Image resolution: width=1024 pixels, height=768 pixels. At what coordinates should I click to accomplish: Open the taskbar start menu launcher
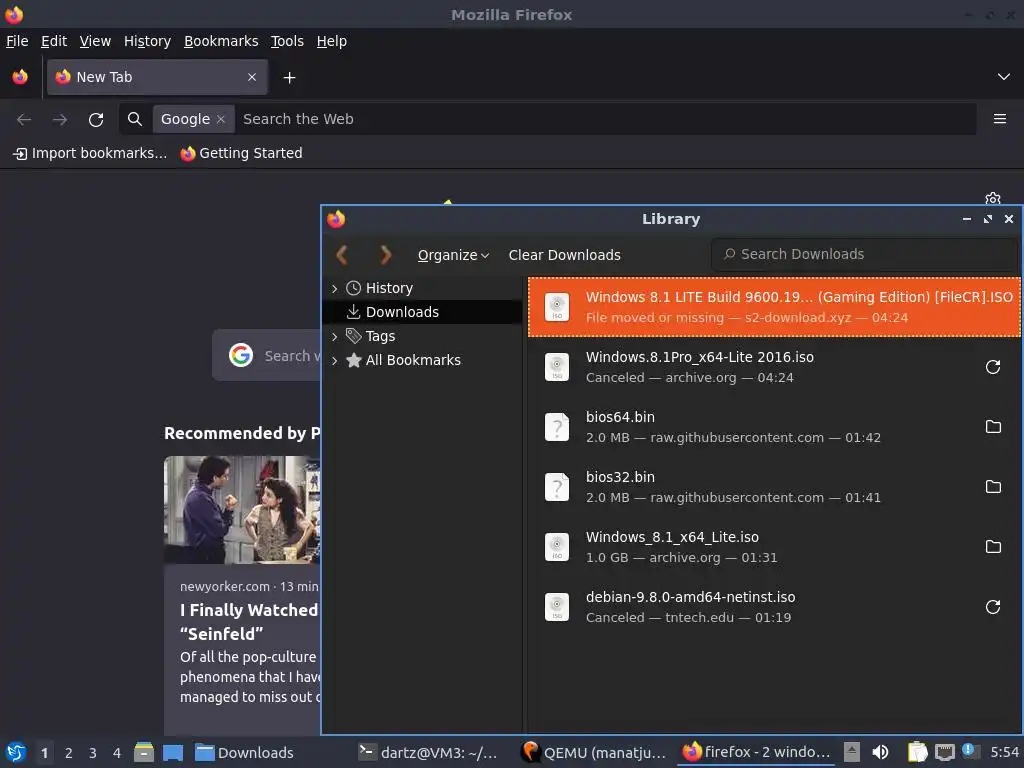point(16,752)
